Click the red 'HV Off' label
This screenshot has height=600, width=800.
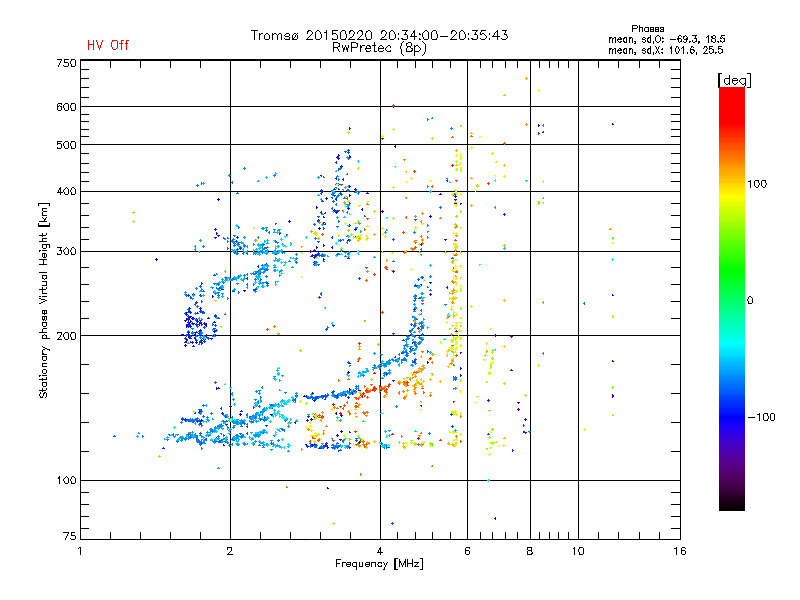pyautogui.click(x=108, y=45)
